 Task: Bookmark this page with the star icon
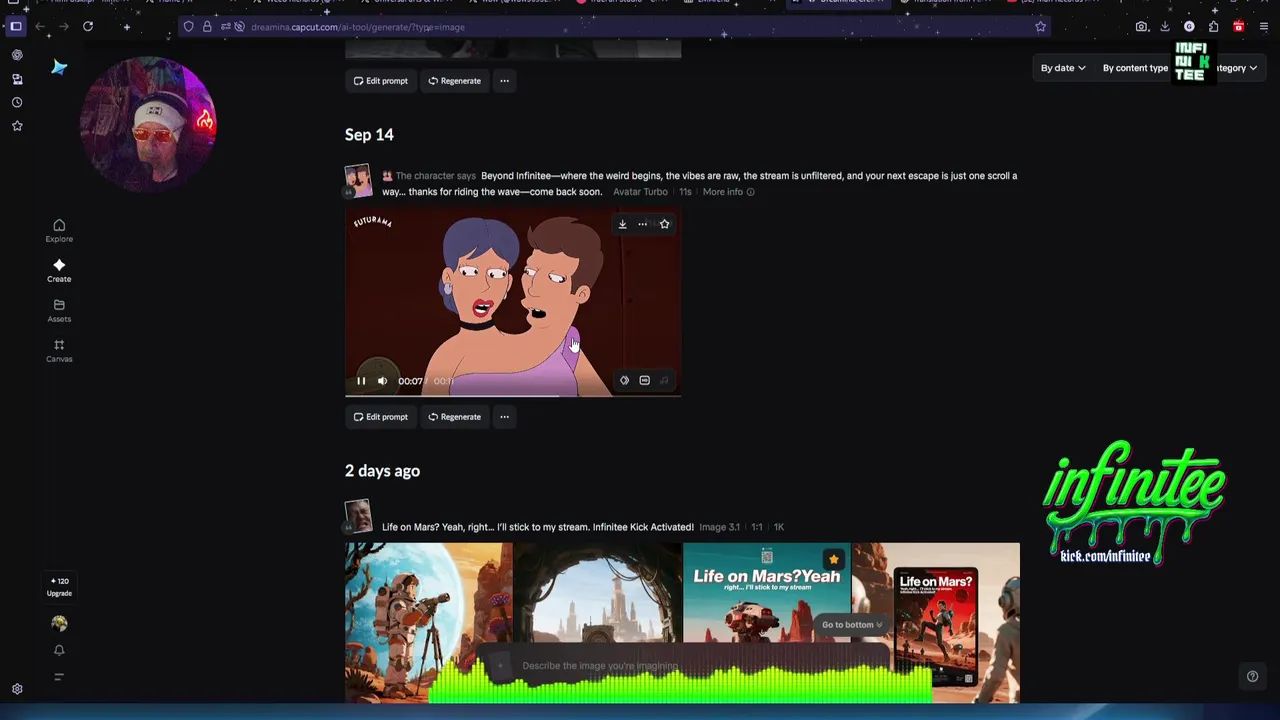point(1040,27)
